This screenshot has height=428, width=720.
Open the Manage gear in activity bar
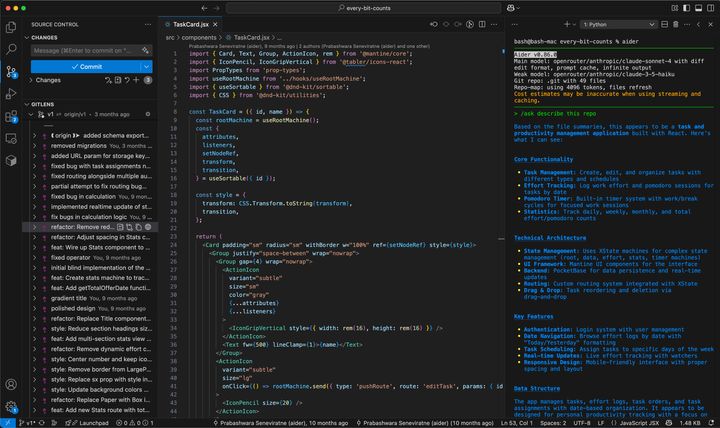click(x=11, y=406)
